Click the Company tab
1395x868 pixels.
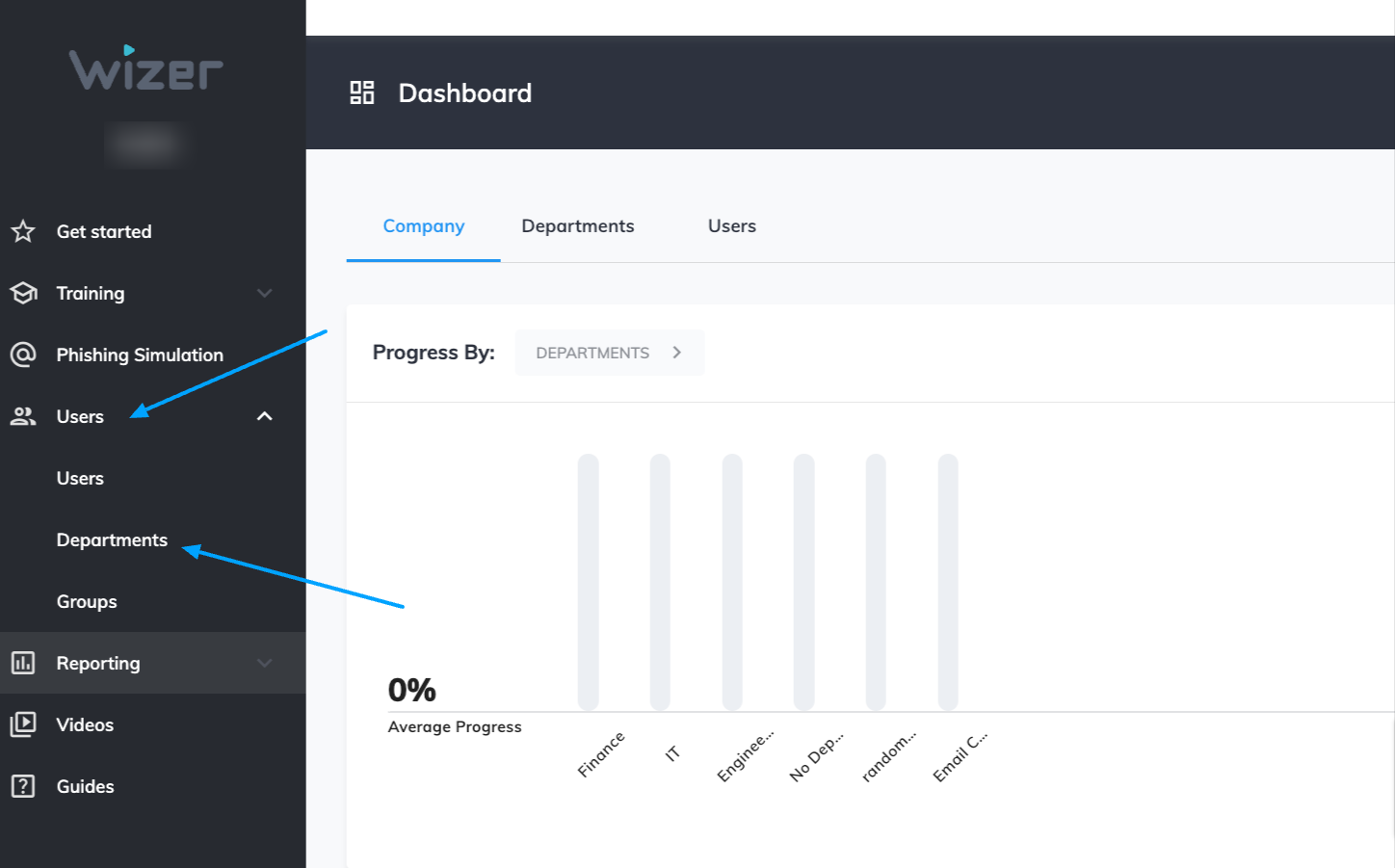pyautogui.click(x=423, y=225)
